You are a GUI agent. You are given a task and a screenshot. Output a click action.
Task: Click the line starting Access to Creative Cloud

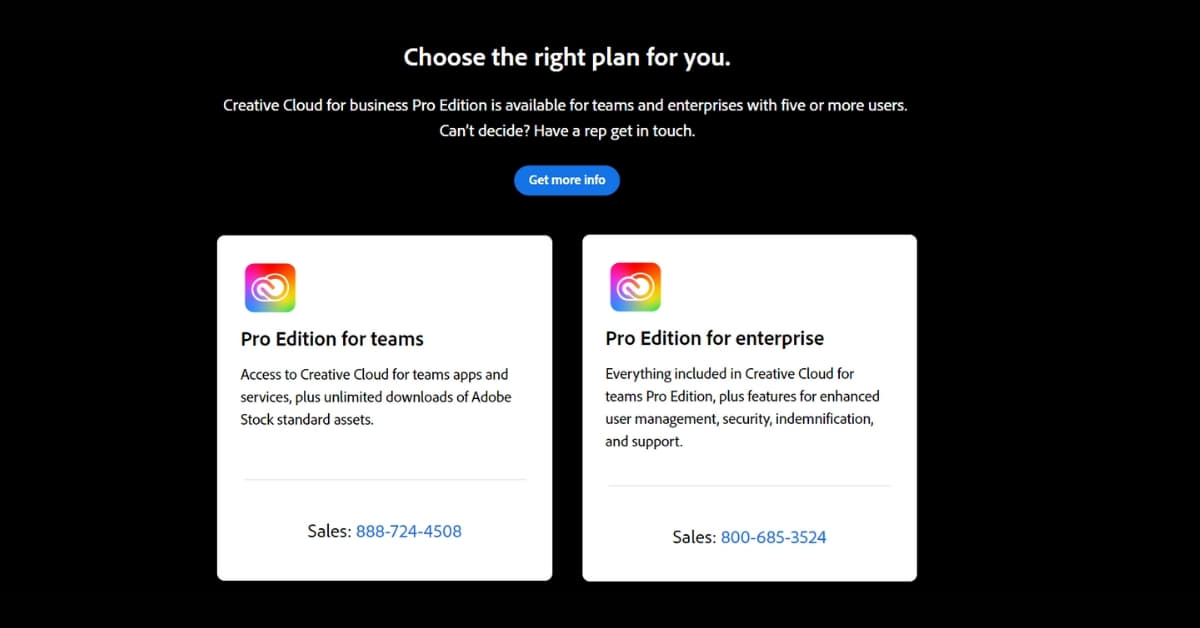point(374,374)
